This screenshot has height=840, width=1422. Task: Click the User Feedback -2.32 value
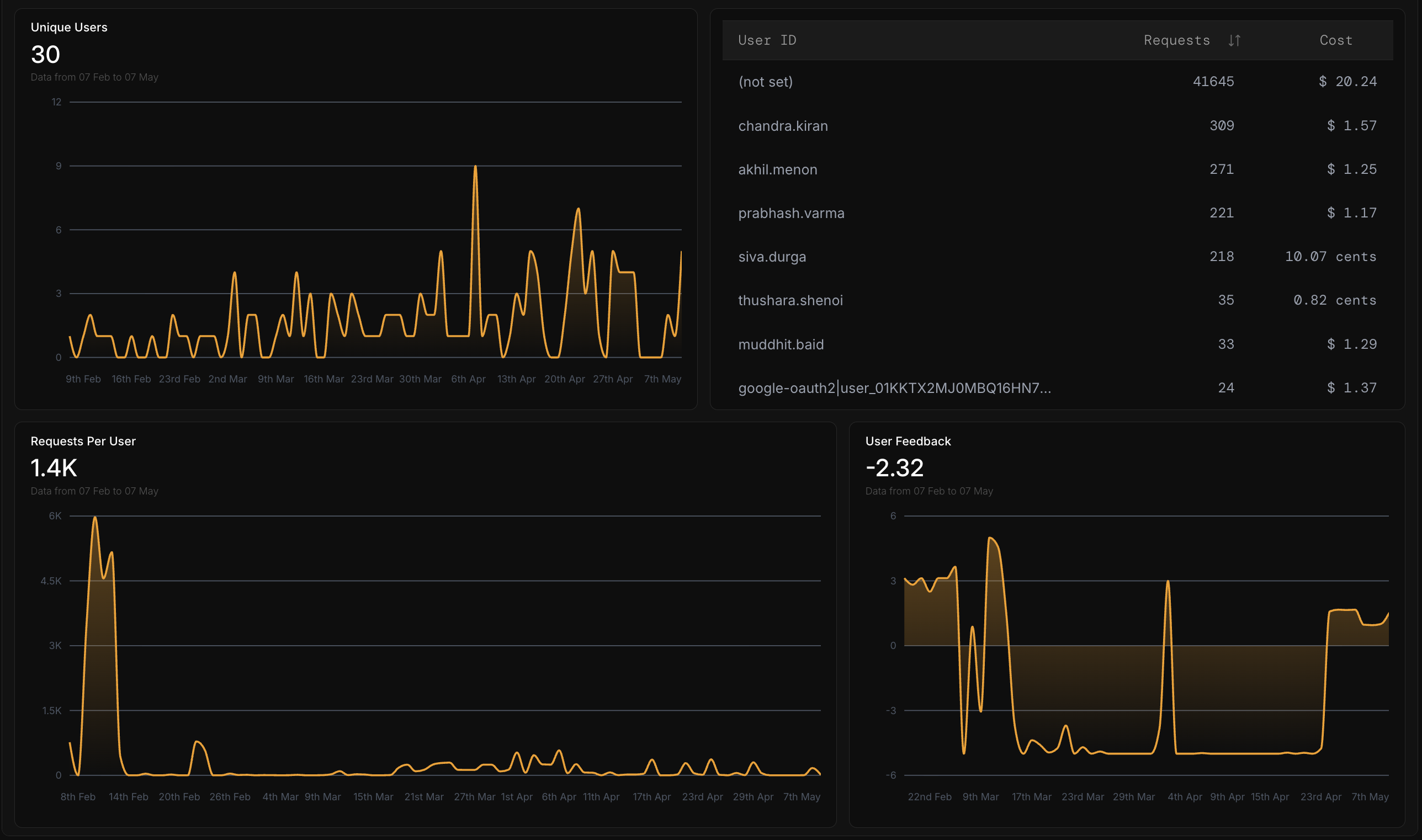(x=895, y=468)
